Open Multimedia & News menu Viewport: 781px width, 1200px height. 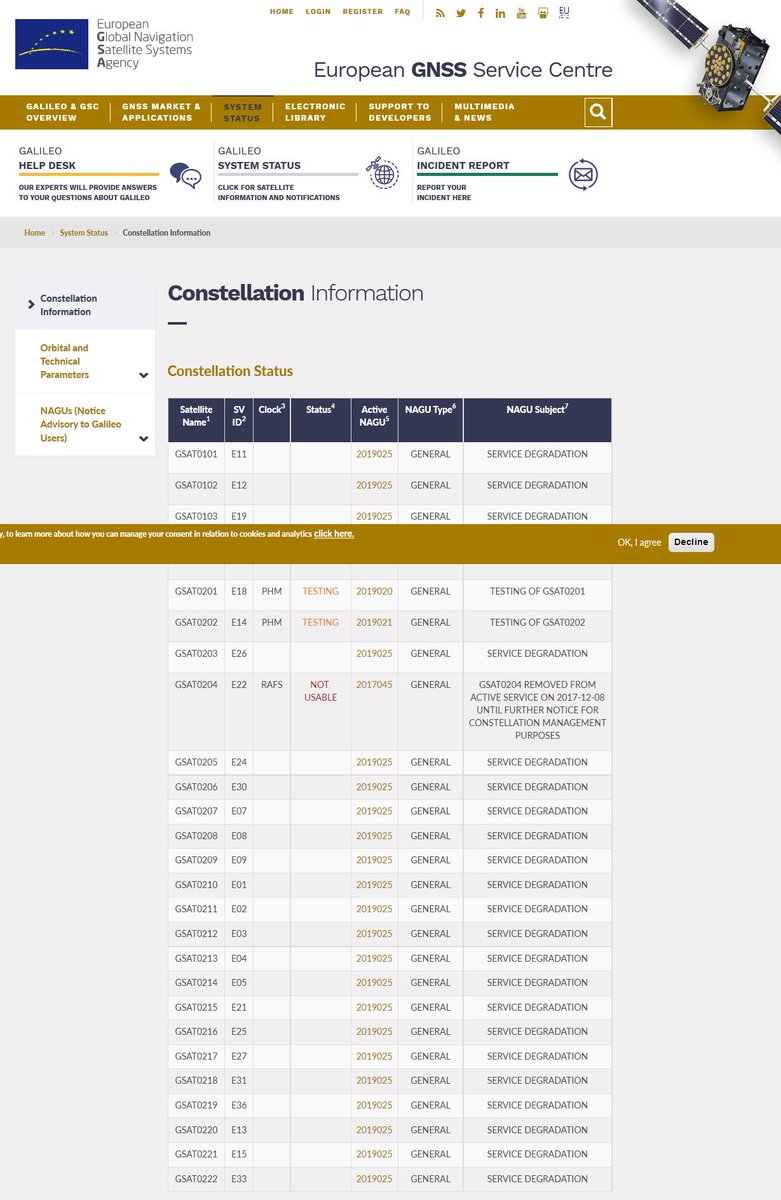click(484, 112)
